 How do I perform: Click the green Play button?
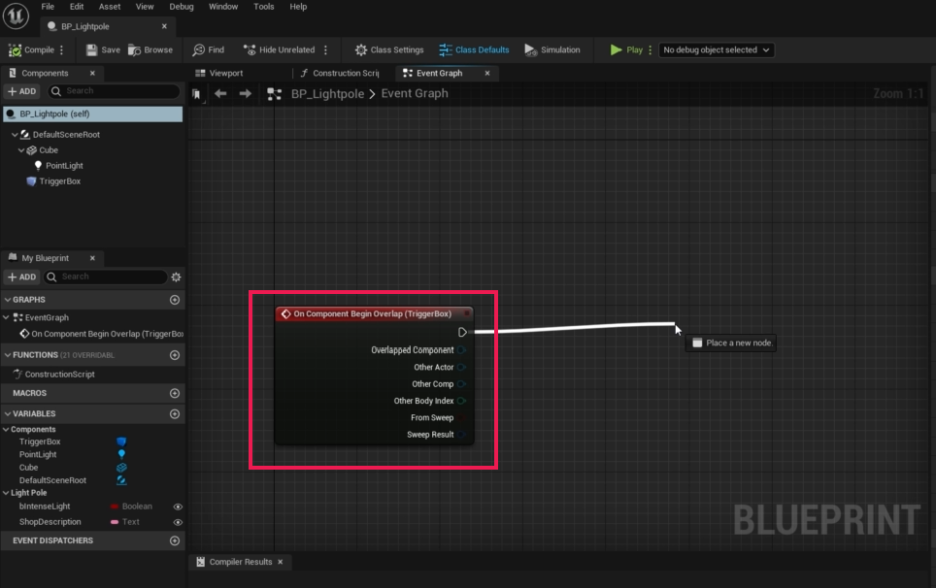tap(626, 50)
